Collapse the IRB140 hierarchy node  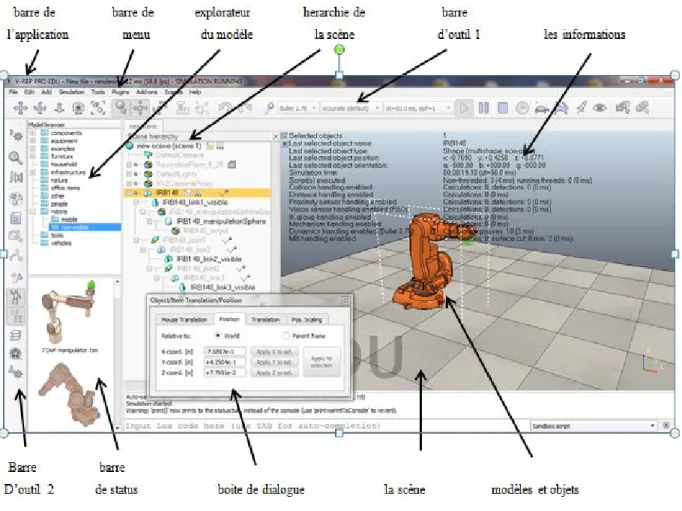coord(129,193)
